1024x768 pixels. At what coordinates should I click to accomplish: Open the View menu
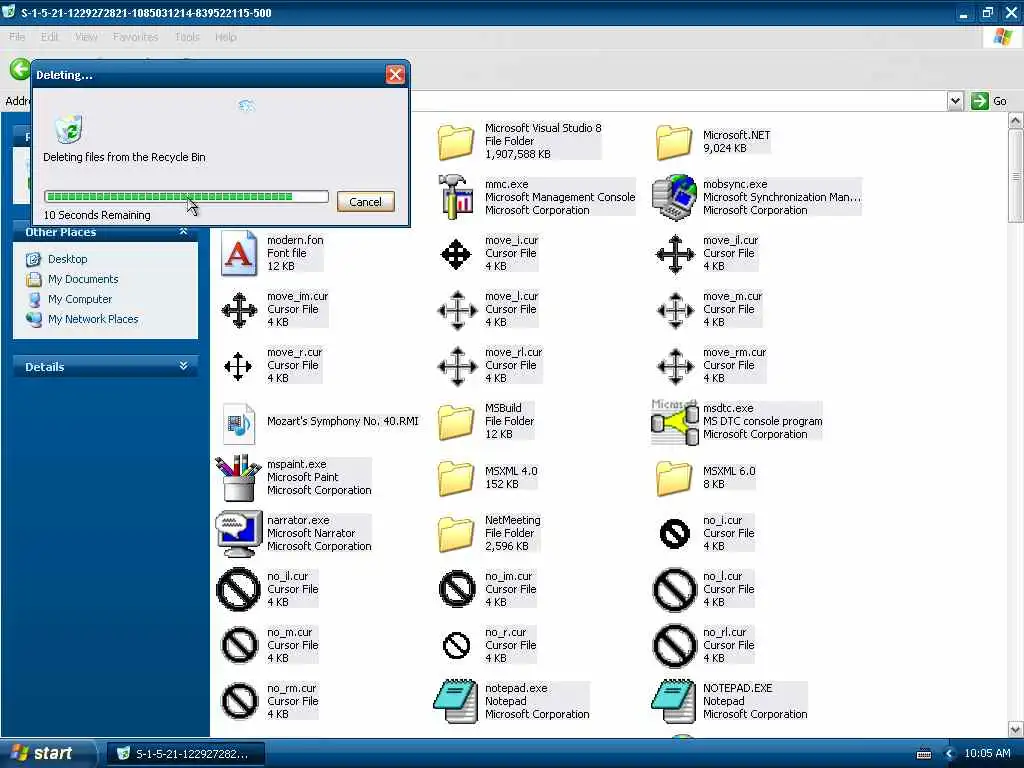(86, 37)
